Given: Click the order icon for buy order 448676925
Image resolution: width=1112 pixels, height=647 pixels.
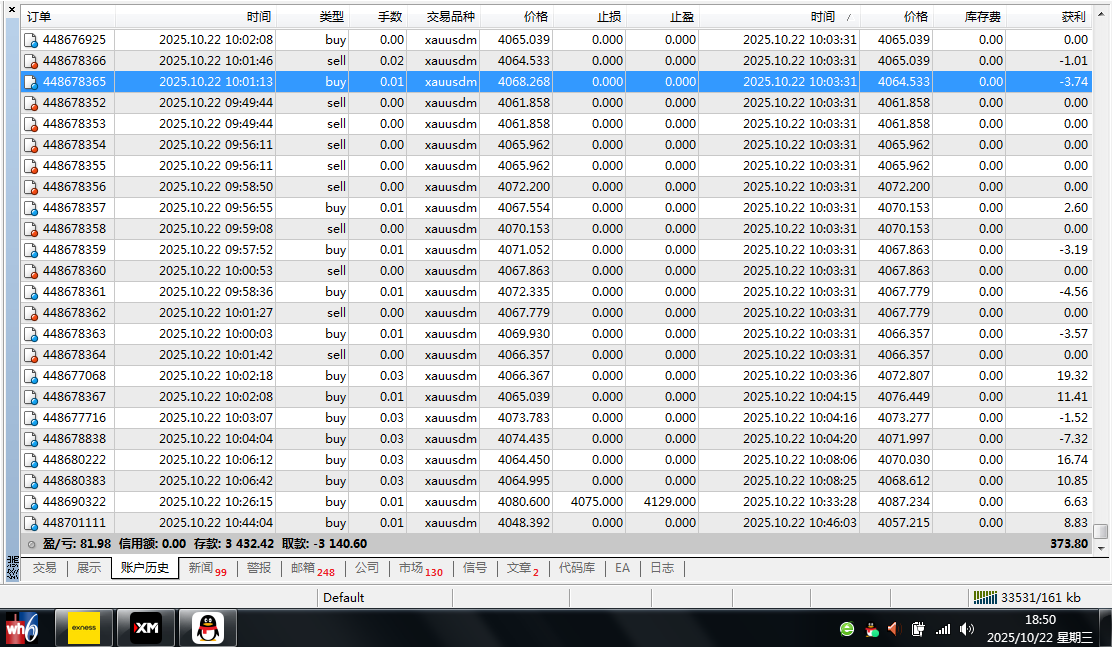Looking at the screenshot, I should tap(31, 40).
